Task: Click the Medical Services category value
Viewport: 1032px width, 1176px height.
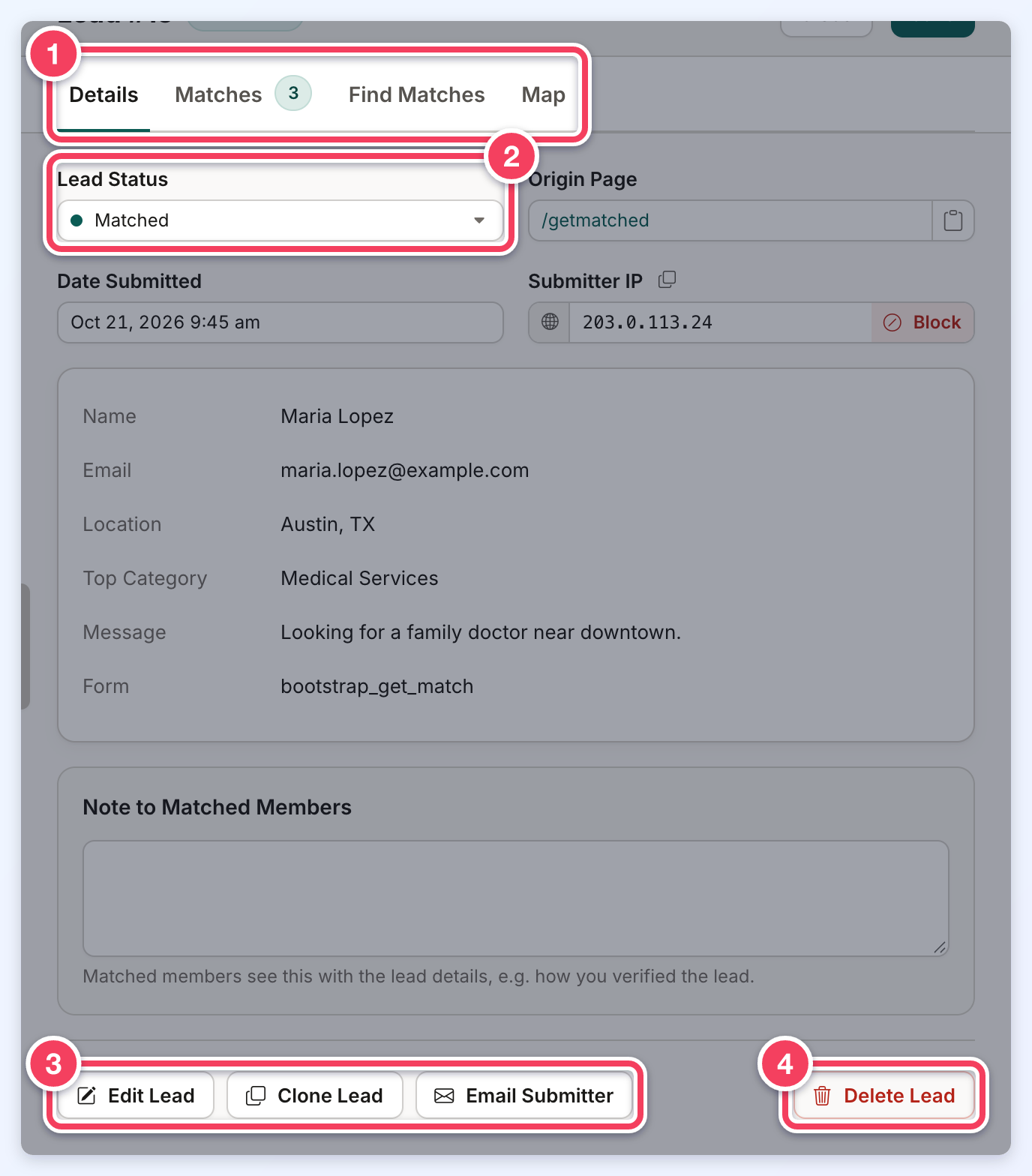Action: tap(359, 578)
